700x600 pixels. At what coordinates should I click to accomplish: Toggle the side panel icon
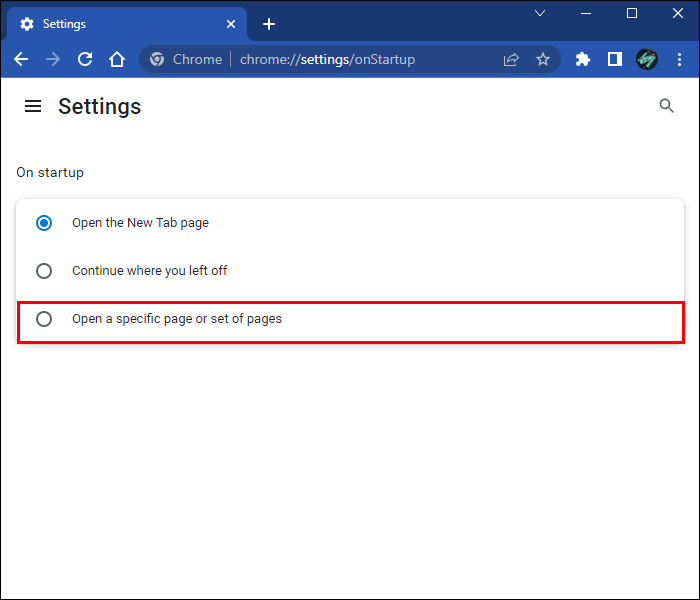tap(615, 59)
